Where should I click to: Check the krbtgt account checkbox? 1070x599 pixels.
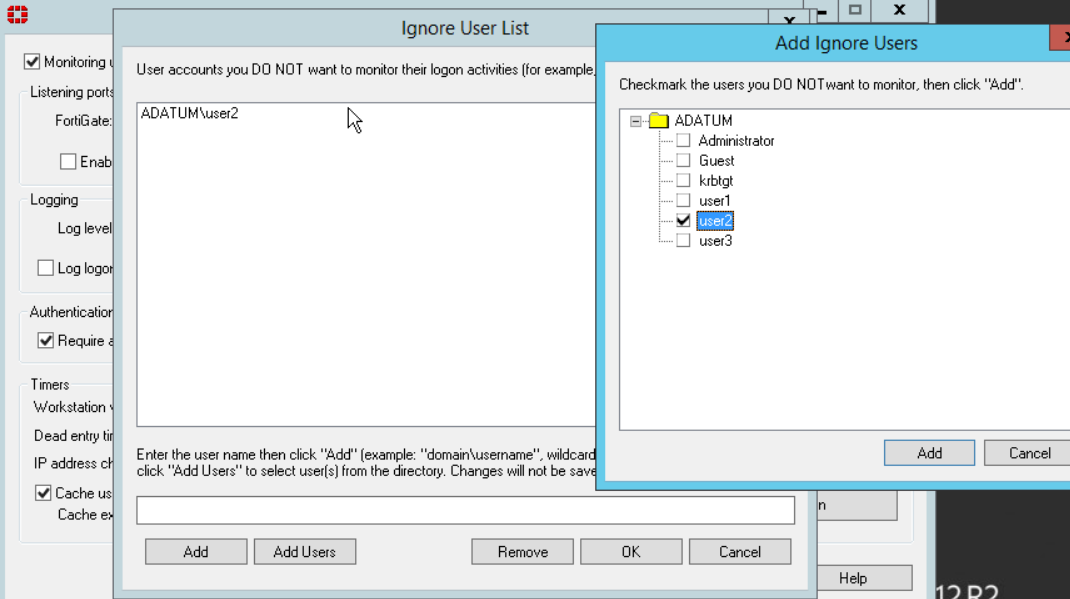point(684,181)
